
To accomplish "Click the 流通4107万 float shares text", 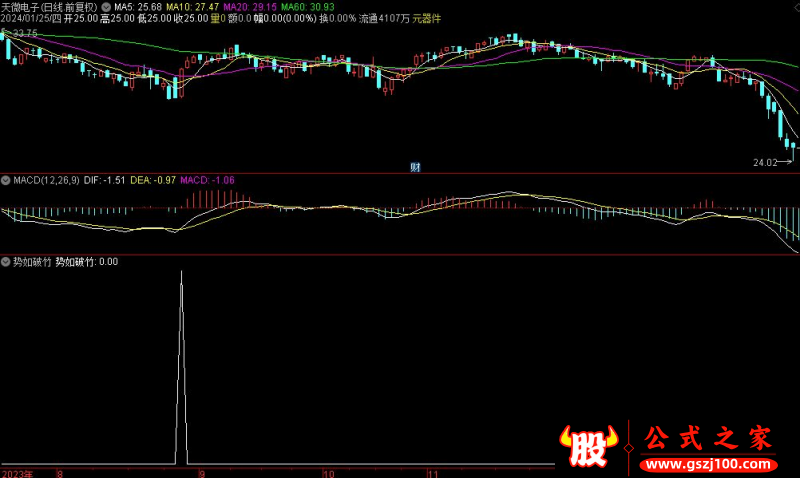I will click(x=384, y=18).
